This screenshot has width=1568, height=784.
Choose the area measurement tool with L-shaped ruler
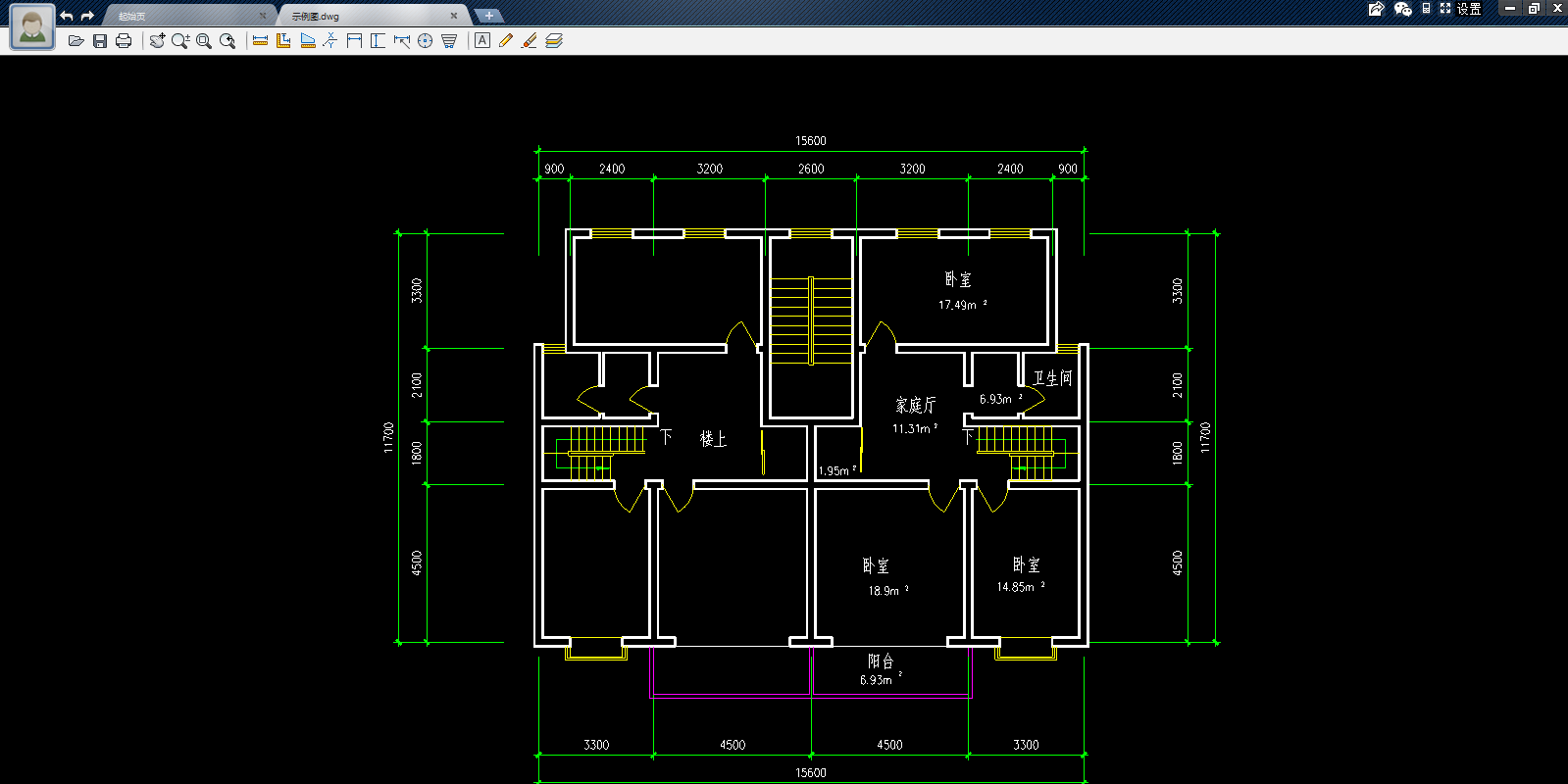click(283, 41)
